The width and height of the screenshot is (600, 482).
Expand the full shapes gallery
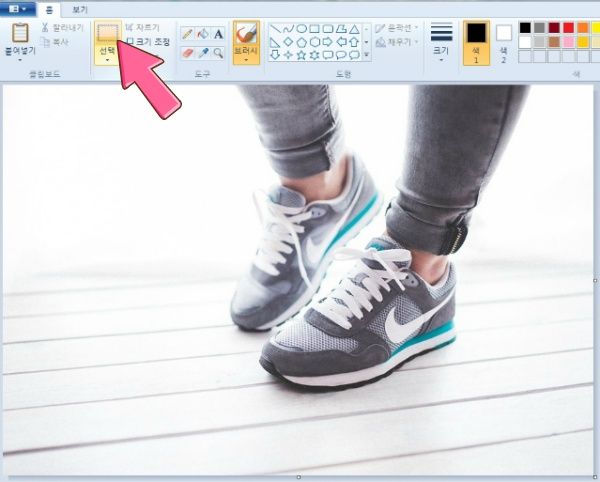pyautogui.click(x=367, y=55)
